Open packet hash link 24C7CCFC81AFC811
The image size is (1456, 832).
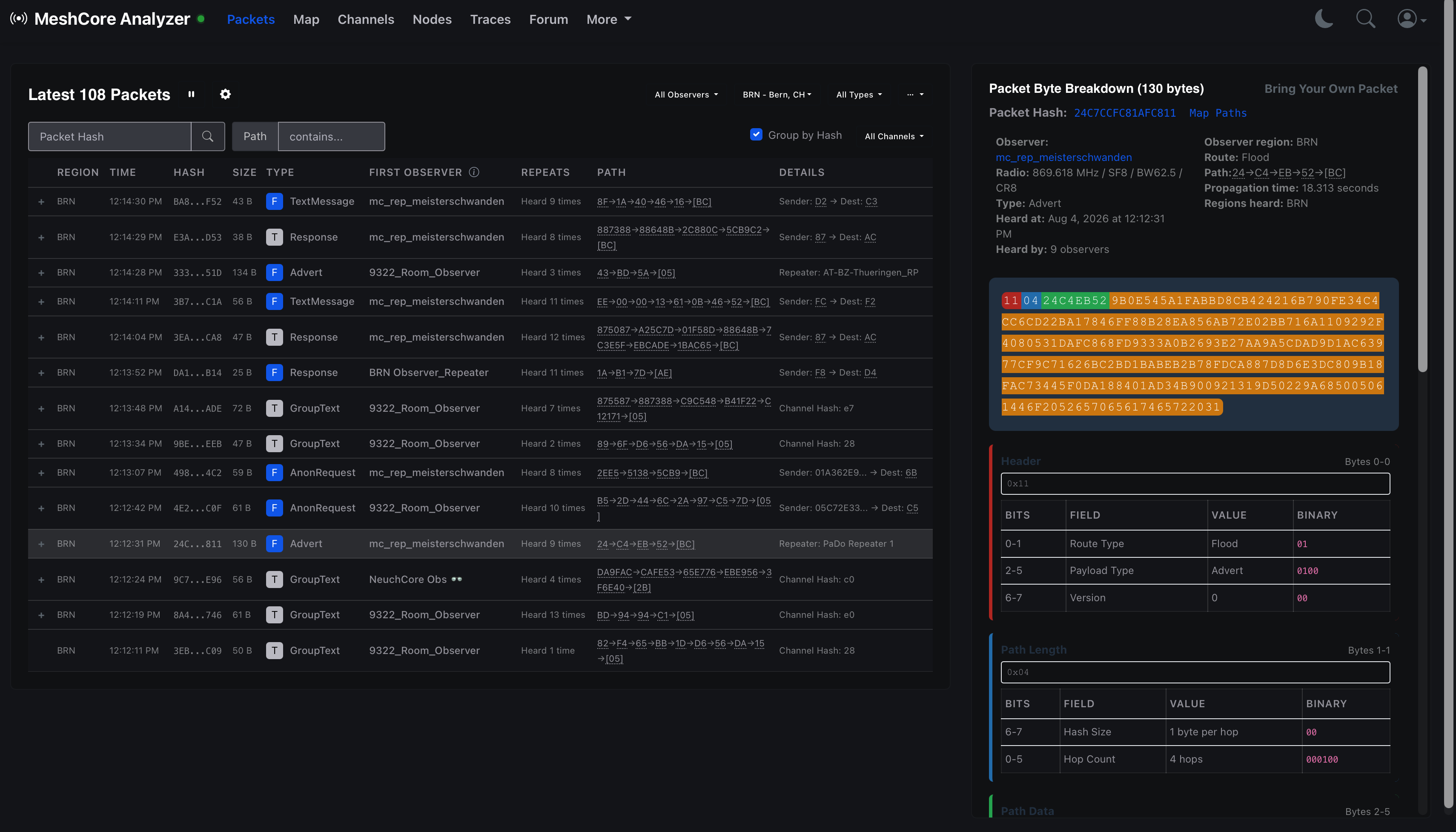[1125, 113]
